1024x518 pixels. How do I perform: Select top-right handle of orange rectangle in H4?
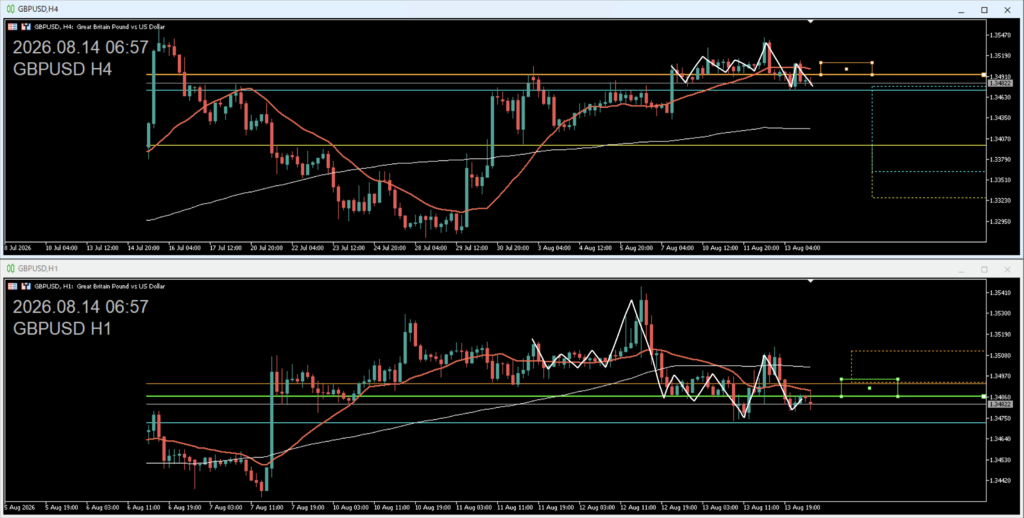click(872, 63)
